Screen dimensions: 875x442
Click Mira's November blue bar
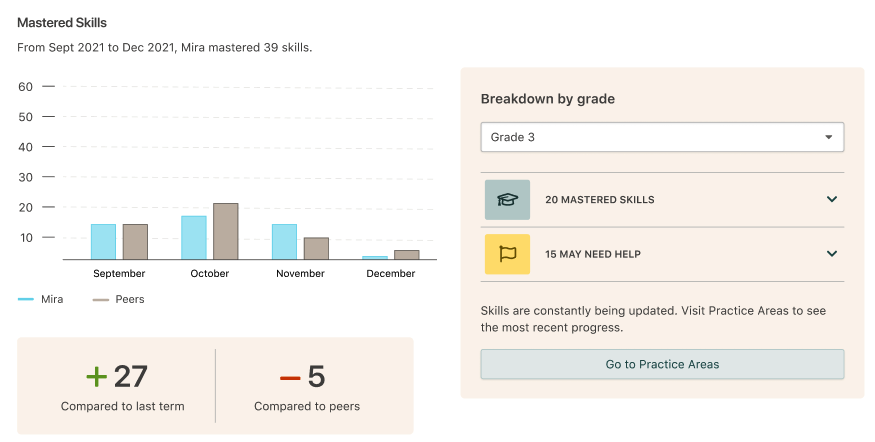pyautogui.click(x=284, y=242)
